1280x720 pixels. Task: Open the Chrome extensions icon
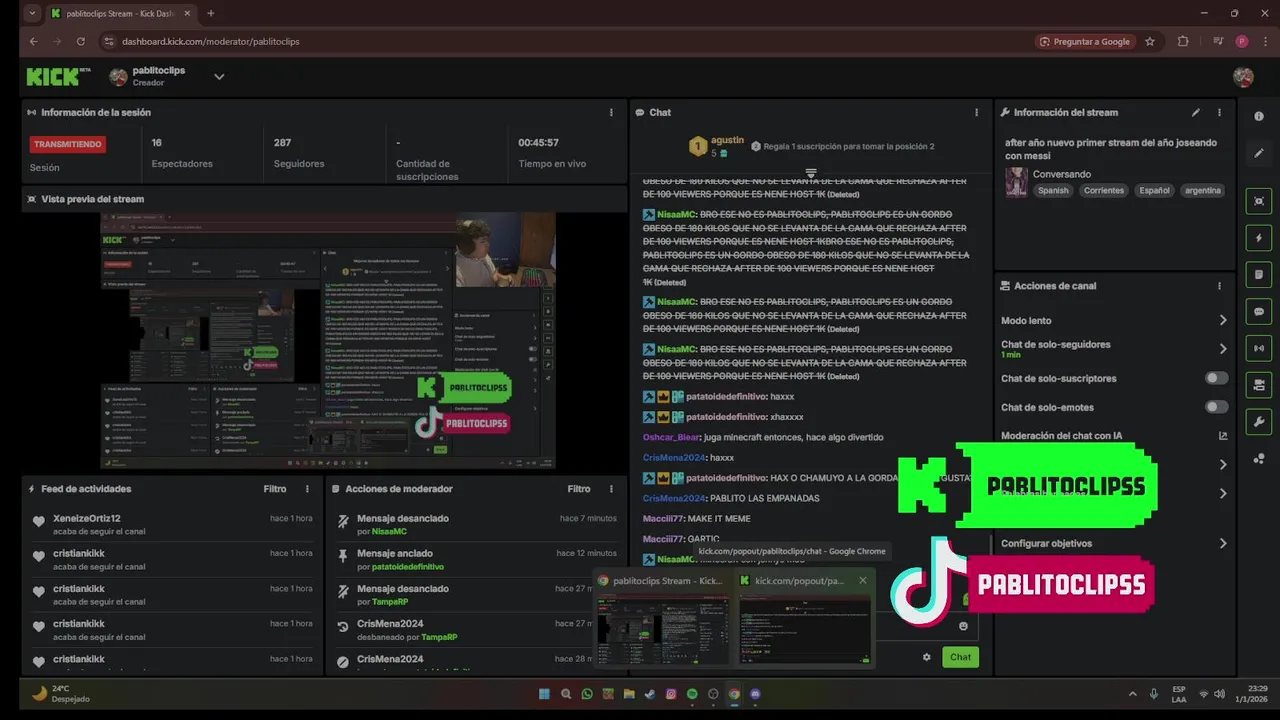tap(1183, 42)
